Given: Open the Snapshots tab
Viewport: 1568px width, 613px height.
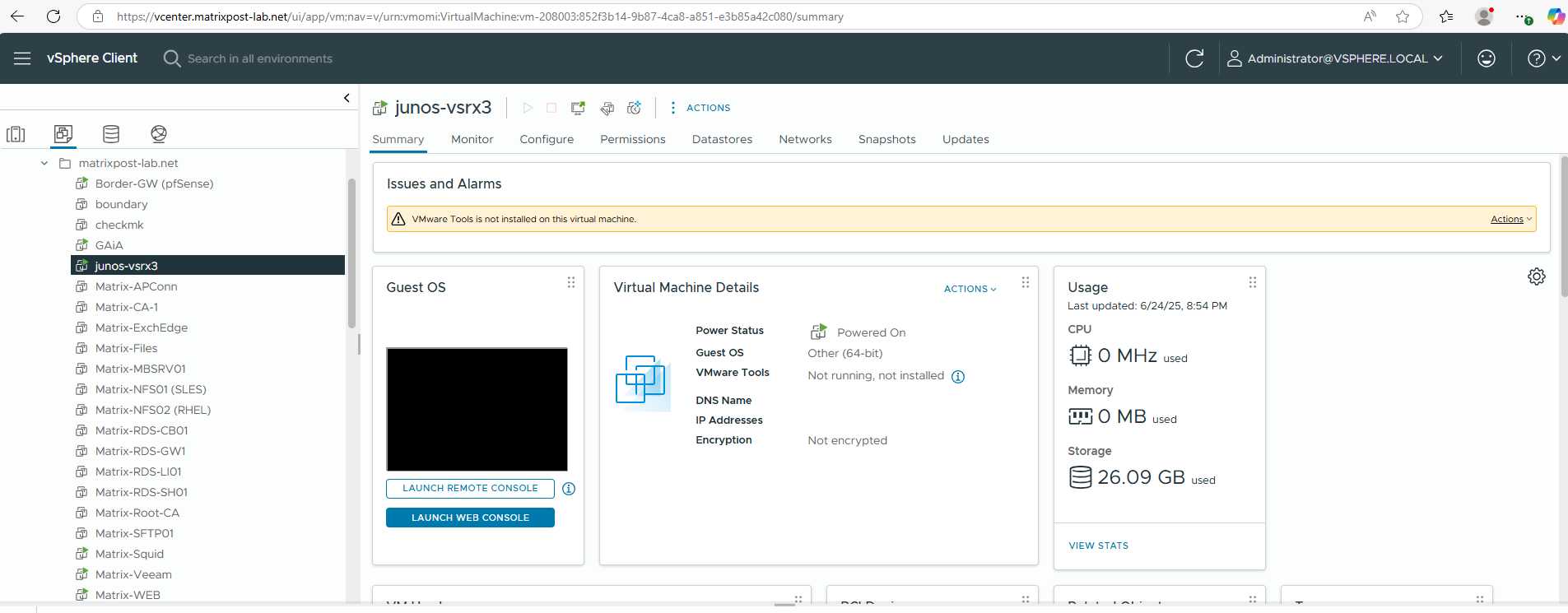Looking at the screenshot, I should click(x=887, y=139).
